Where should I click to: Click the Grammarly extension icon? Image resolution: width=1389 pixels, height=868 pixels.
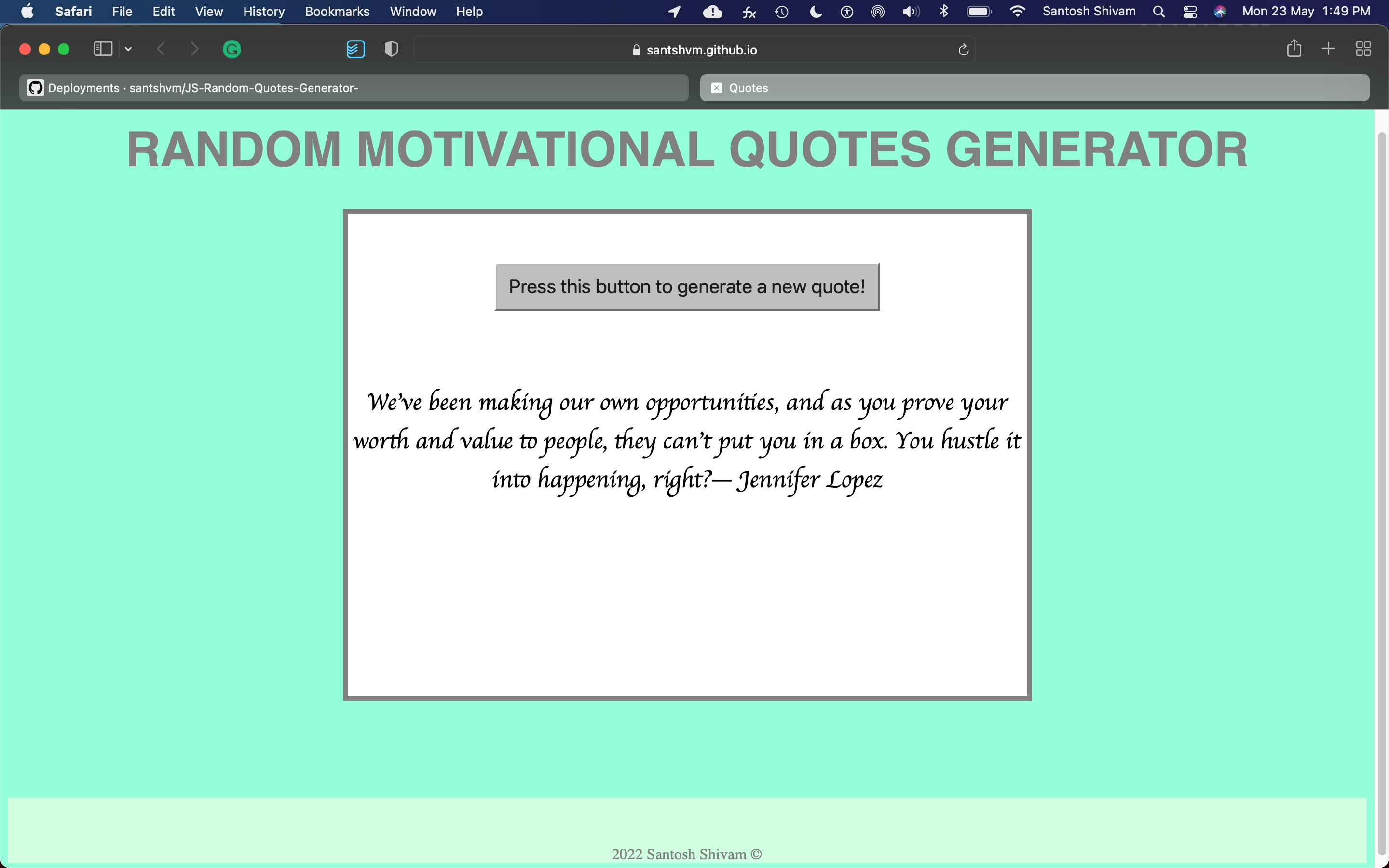231,49
